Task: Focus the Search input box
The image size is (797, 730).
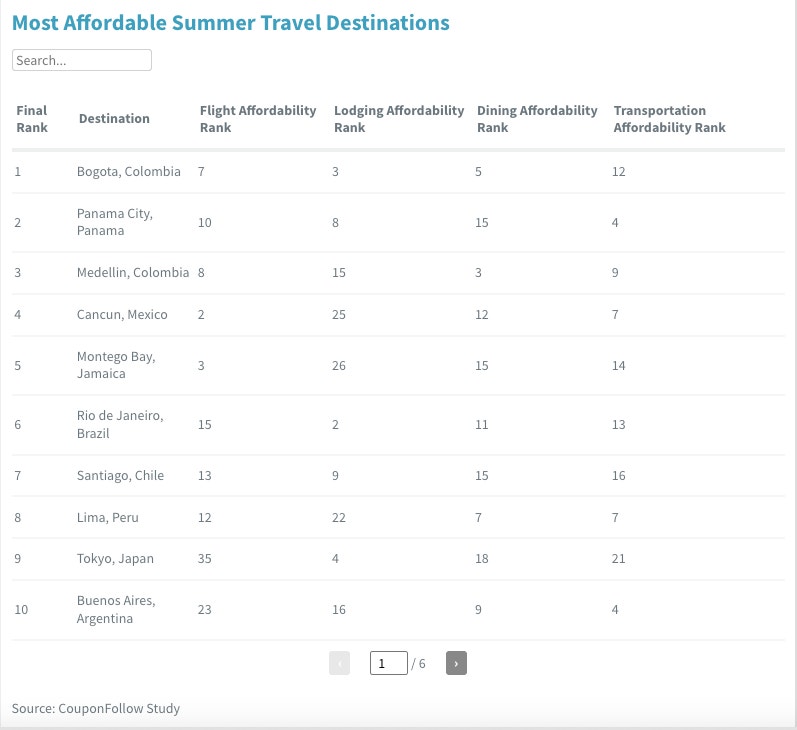Action: [x=82, y=60]
